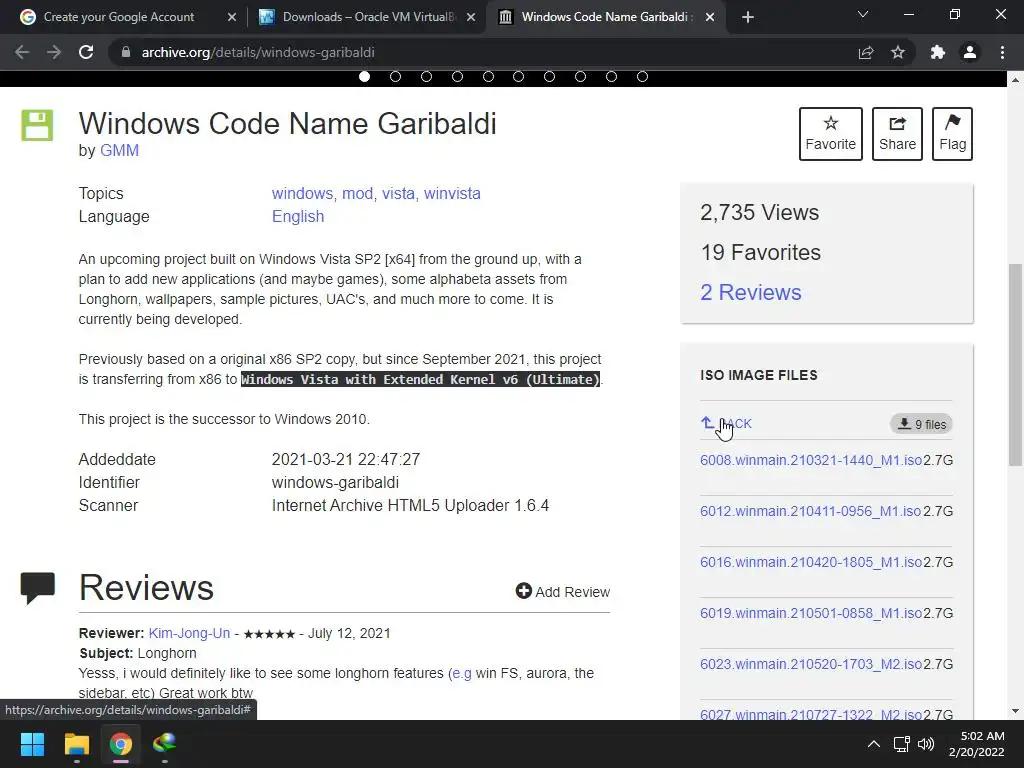Open the Extensions puzzle icon
This screenshot has height=768, width=1024.
click(938, 52)
